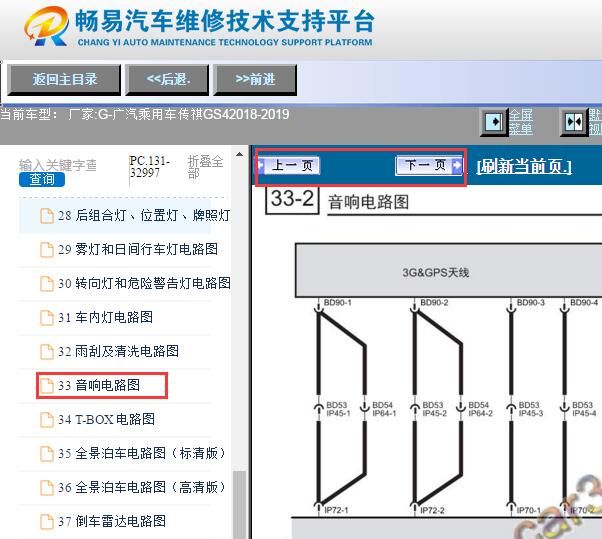Click the BD90-1 connector label
This screenshot has width=602, height=539.
coord(337,303)
